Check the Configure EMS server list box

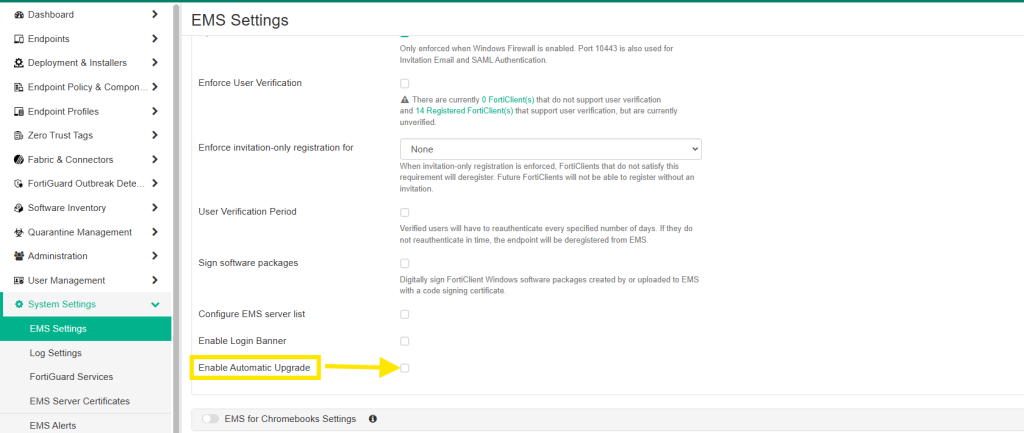(405, 315)
